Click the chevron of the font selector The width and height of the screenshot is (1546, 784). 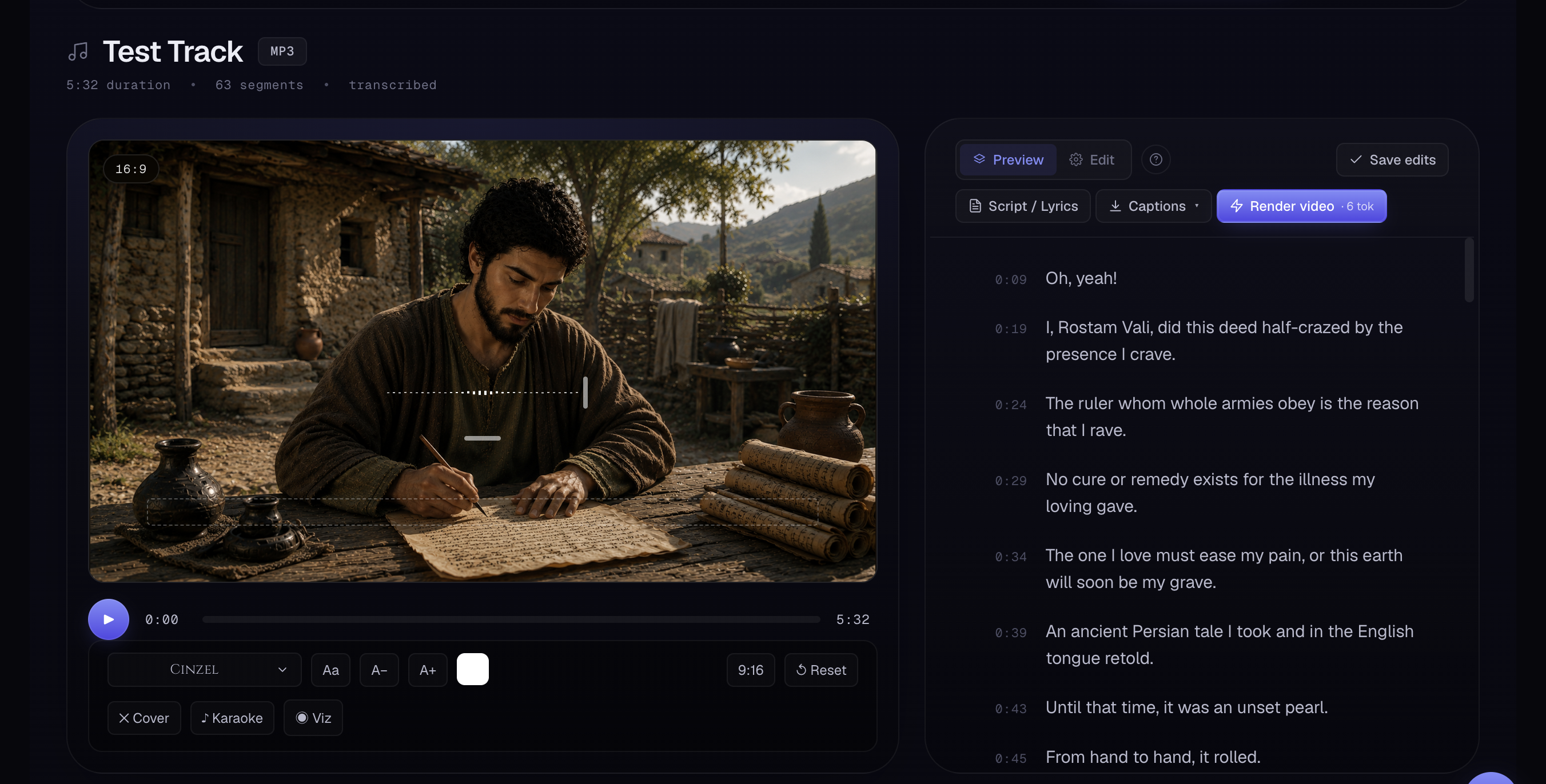click(282, 670)
